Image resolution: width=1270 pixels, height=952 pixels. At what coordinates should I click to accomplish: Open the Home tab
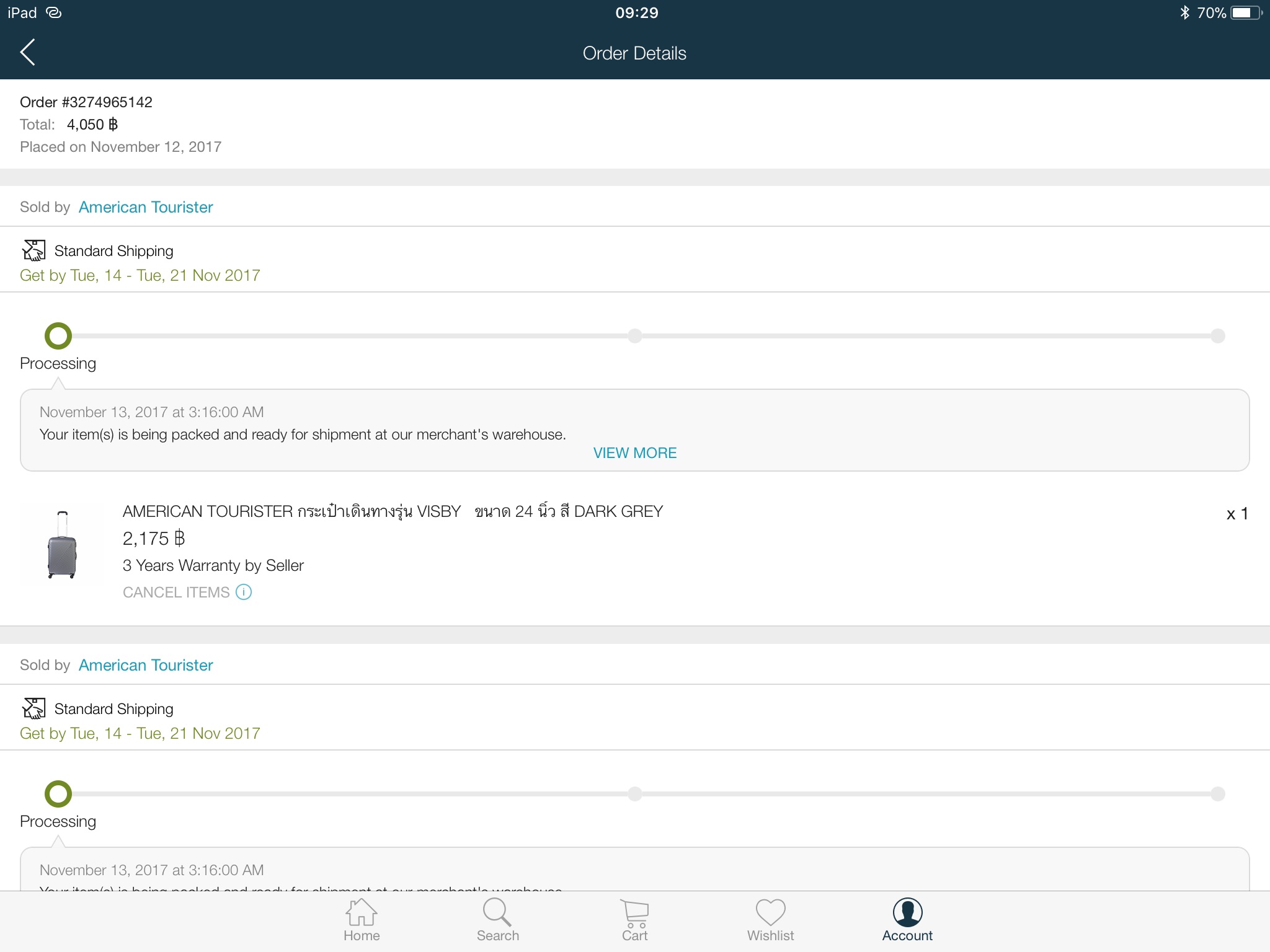pos(362,920)
